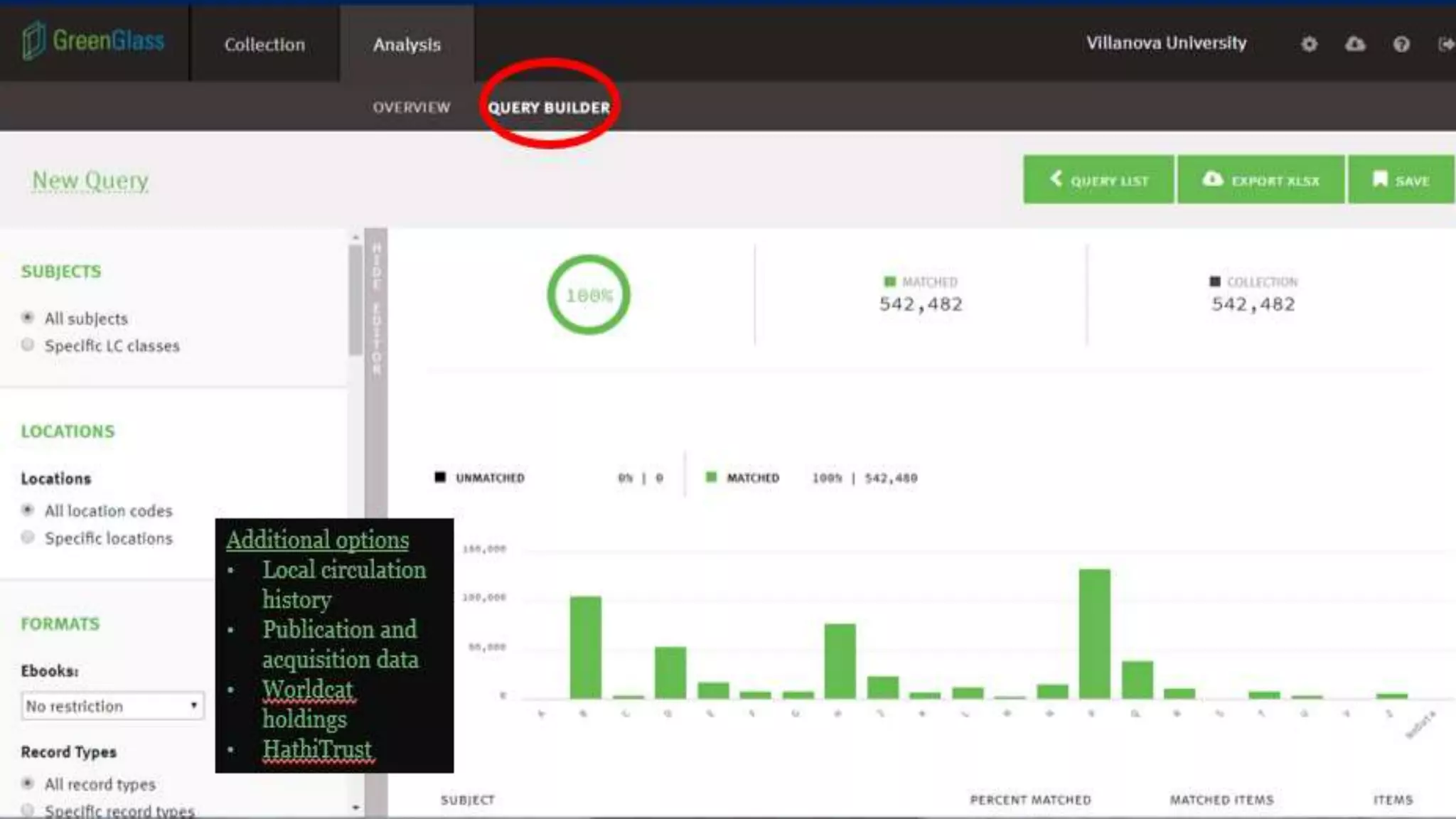Open the Overview sub-tab
This screenshot has width=1456, height=819.
pyautogui.click(x=411, y=107)
